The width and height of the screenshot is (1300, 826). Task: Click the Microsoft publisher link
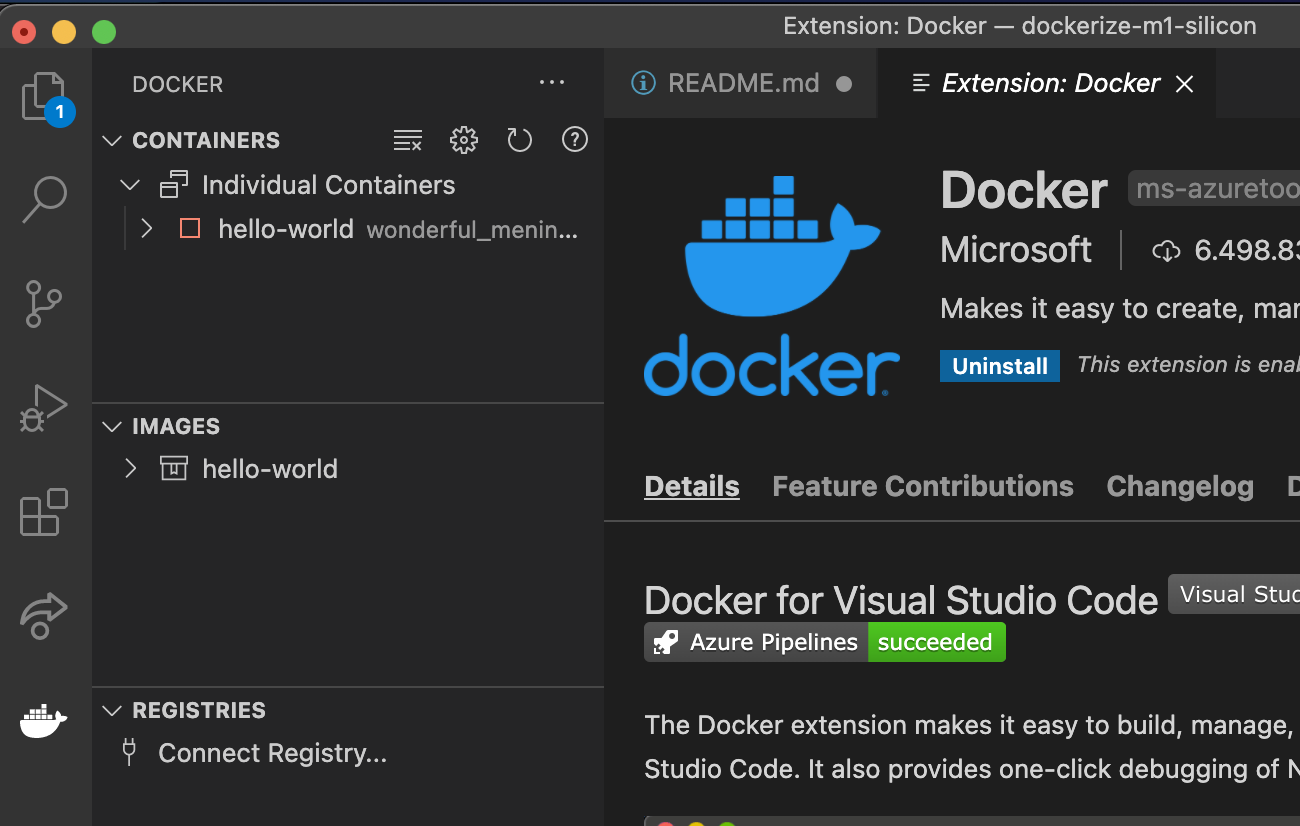[1016, 250]
